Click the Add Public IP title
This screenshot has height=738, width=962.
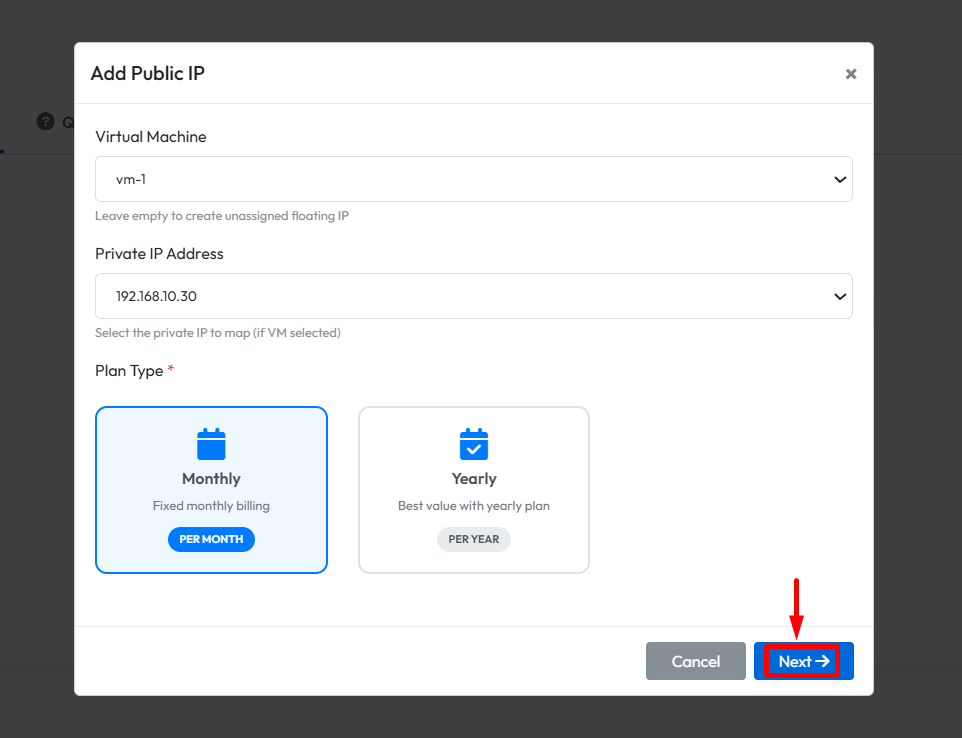click(x=148, y=73)
